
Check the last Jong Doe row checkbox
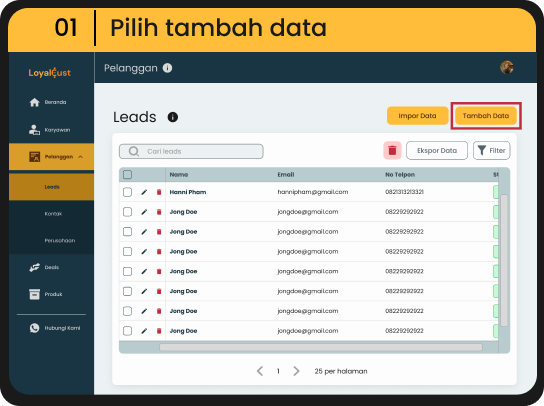point(128,331)
